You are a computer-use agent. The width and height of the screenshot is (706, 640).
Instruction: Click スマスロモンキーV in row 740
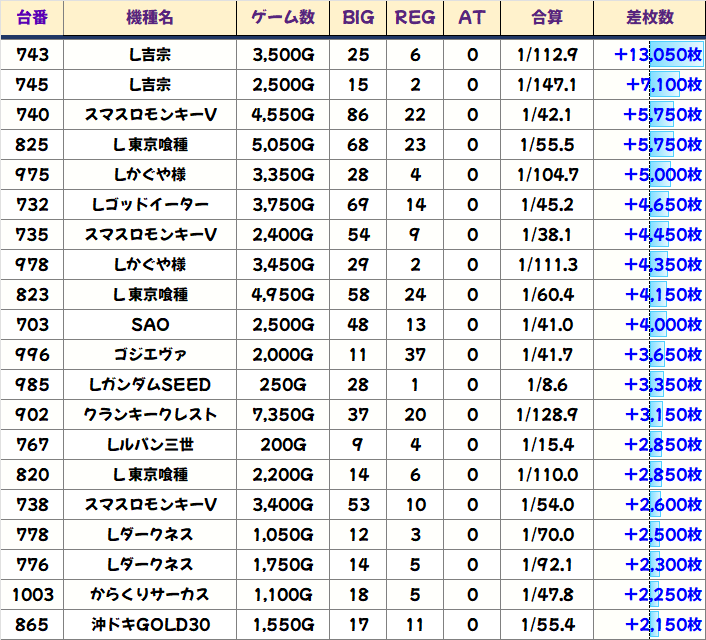(x=150, y=115)
